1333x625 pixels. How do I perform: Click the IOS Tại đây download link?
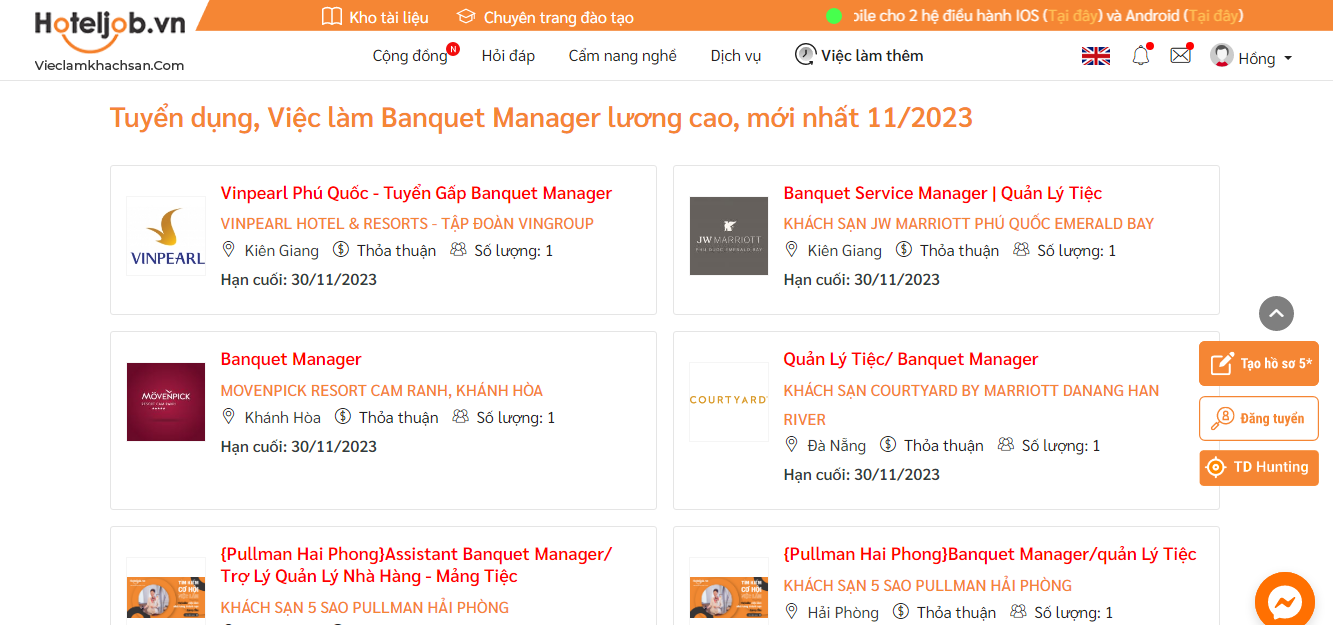tap(1074, 16)
